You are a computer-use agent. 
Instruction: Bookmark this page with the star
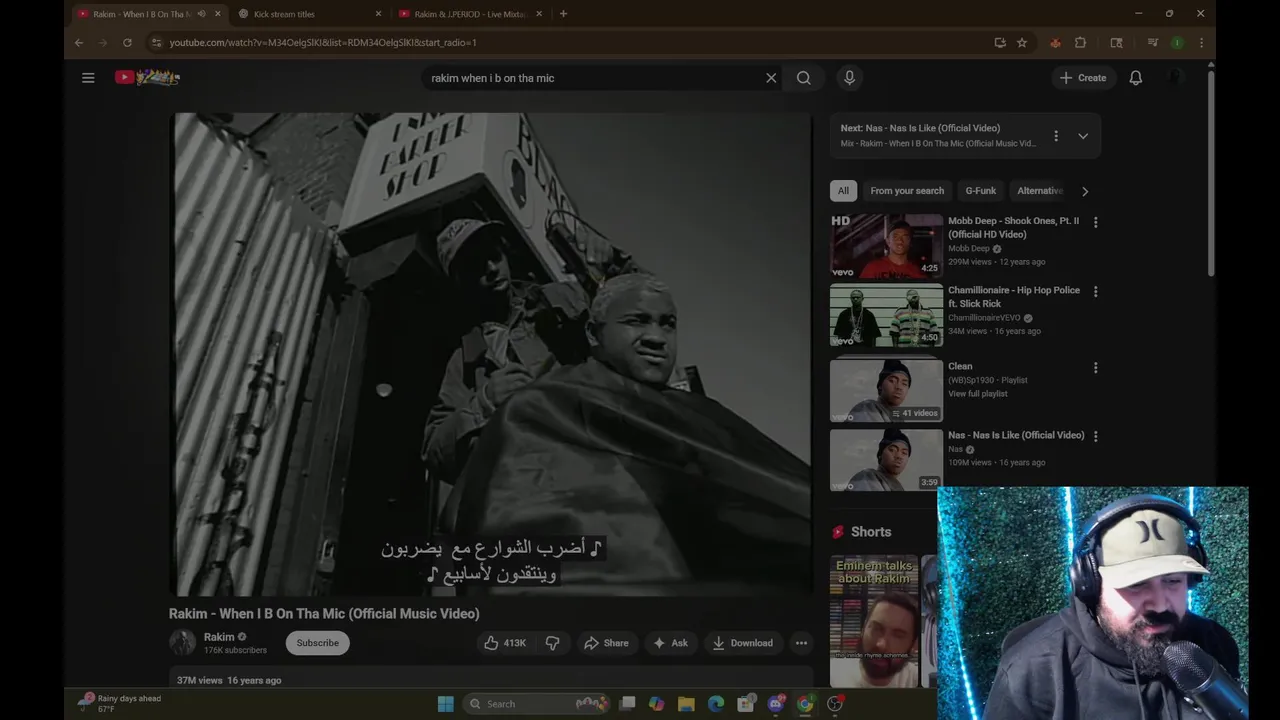1022,43
